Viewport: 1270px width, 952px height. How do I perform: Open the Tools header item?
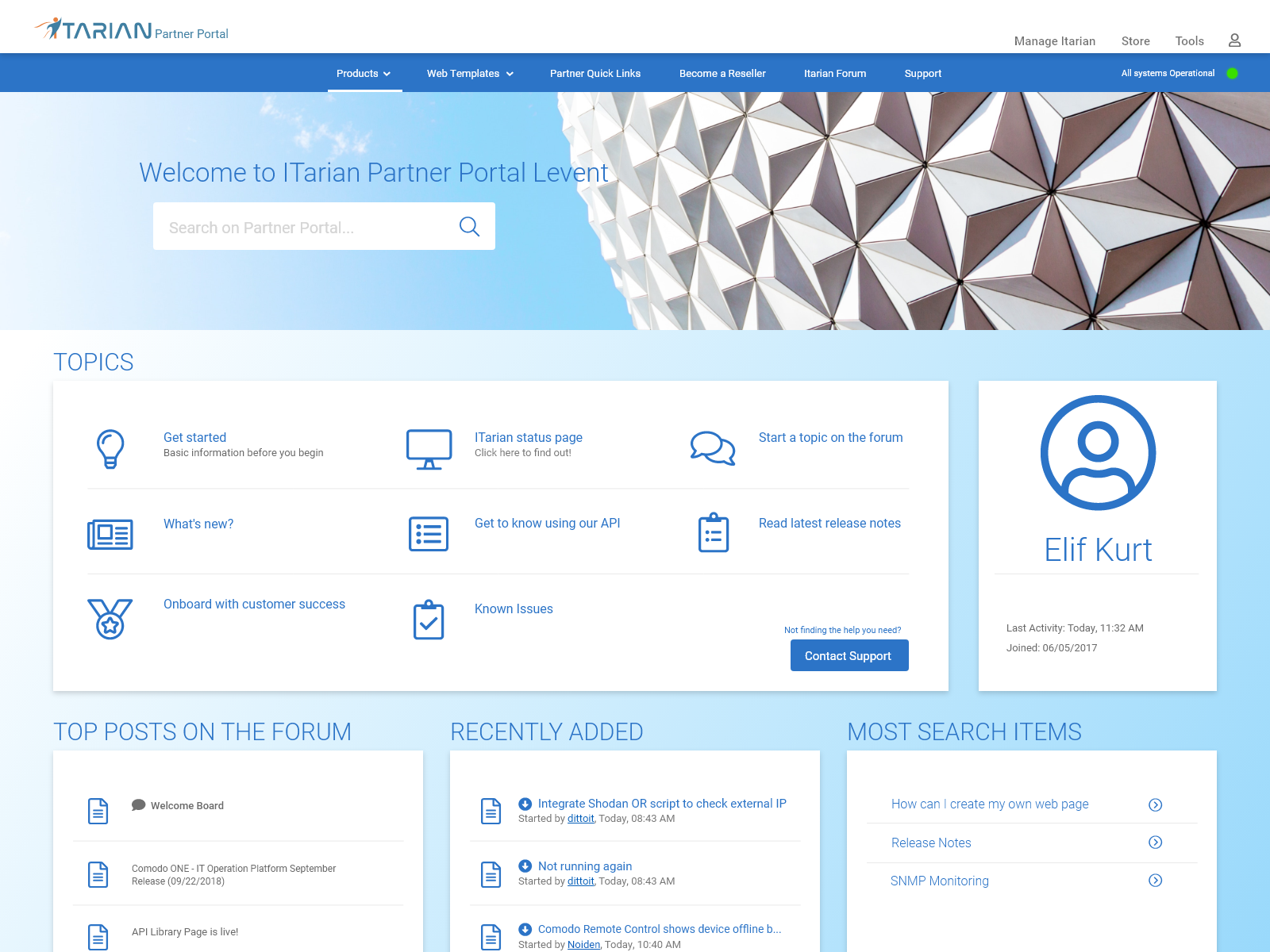(1190, 41)
